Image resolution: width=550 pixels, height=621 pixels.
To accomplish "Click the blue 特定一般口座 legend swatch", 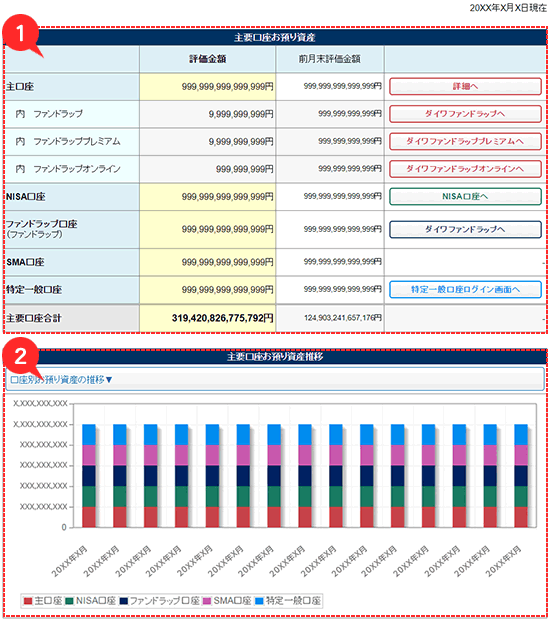I will tap(259, 601).
